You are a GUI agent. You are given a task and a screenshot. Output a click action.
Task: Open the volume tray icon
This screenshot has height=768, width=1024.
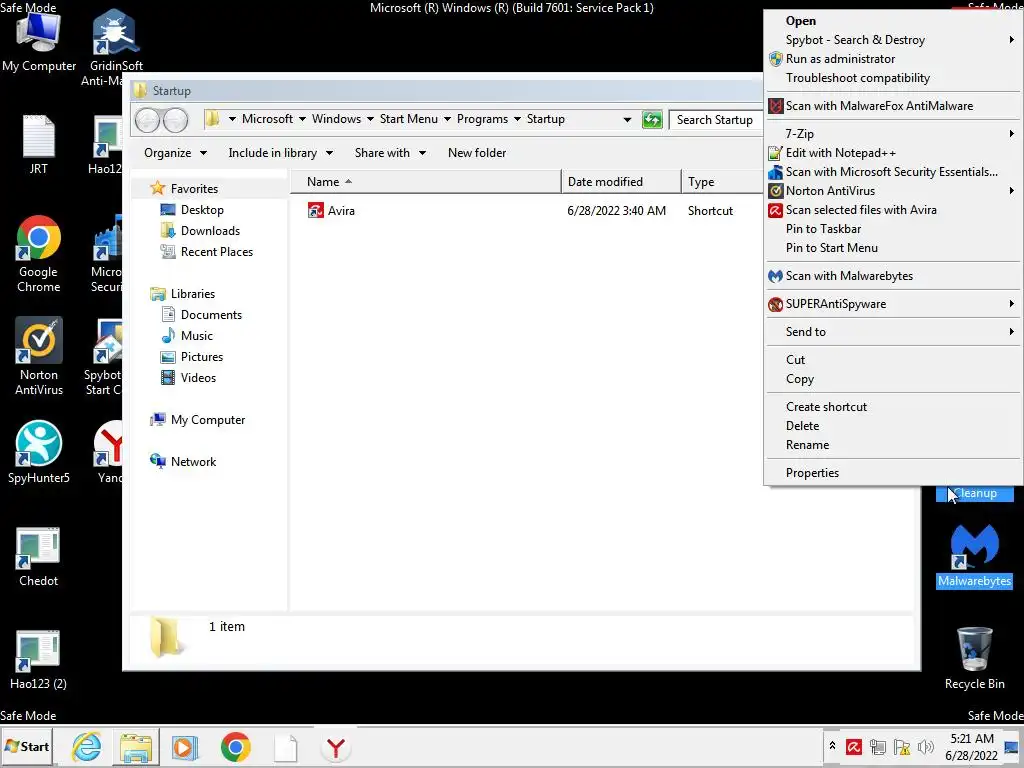point(925,746)
